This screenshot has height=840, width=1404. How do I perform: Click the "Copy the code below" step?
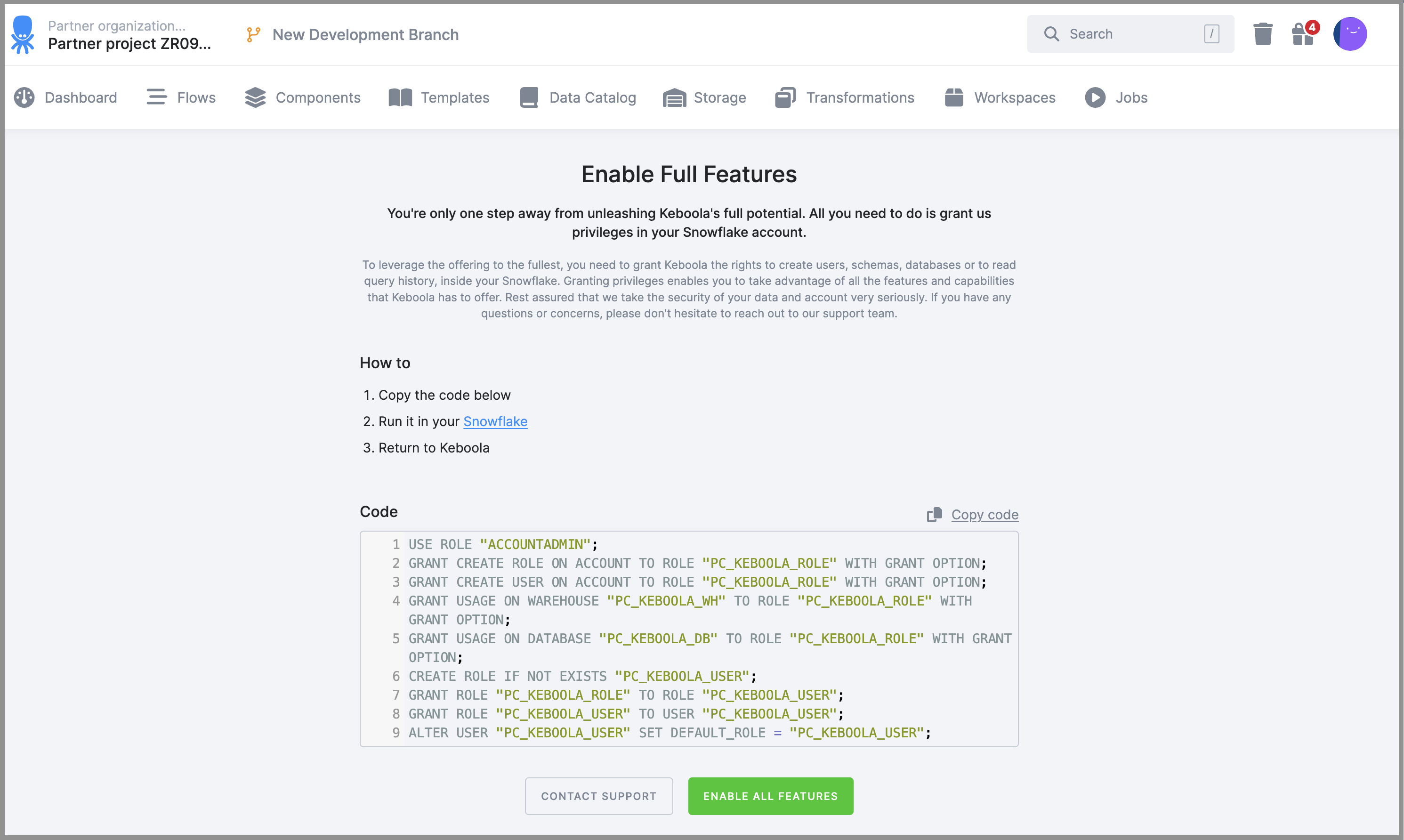[x=444, y=395]
